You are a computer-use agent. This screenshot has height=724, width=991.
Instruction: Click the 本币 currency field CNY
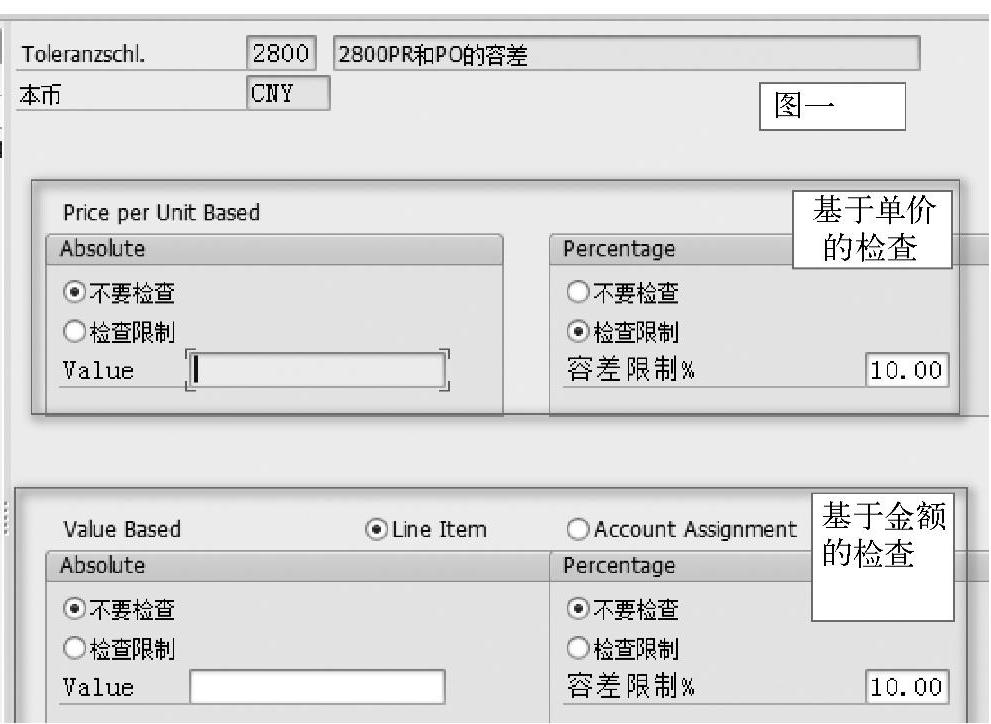point(287,94)
